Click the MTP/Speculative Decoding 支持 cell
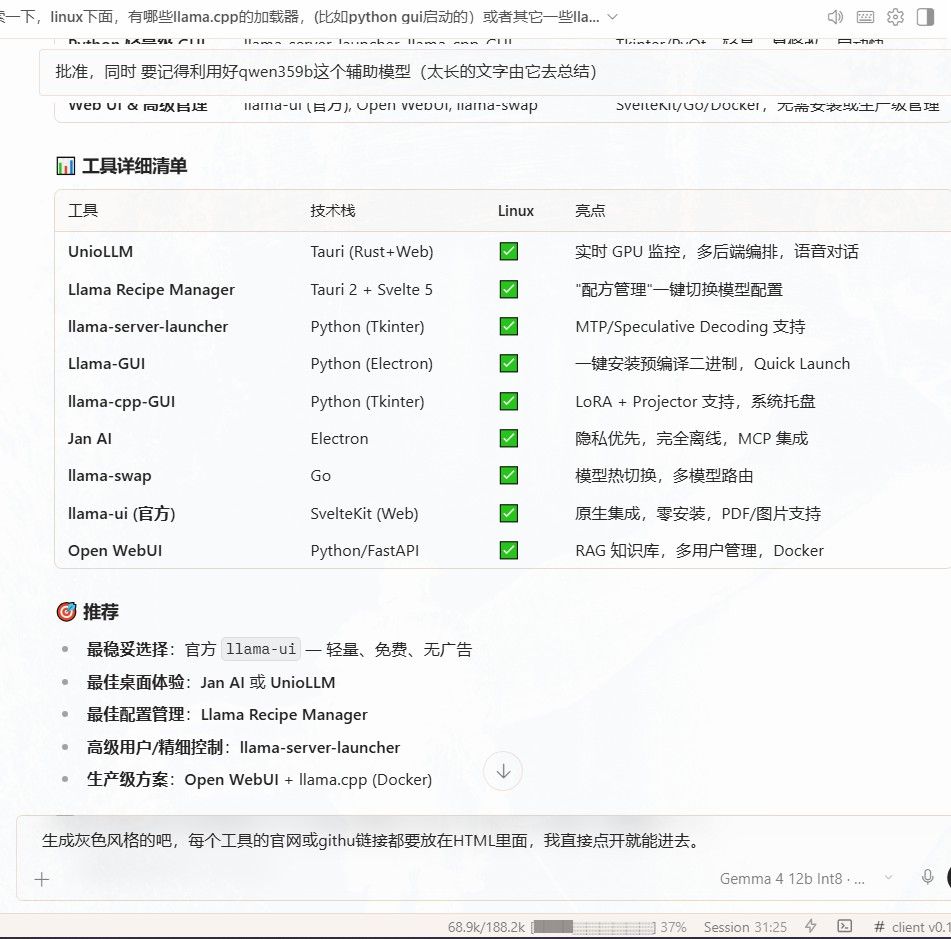This screenshot has width=951, height=939. pos(690,326)
